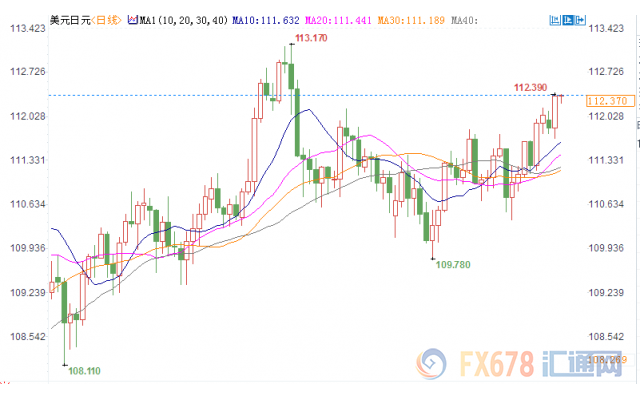This screenshot has width=640, height=400.
Task: Click 112.028 on the right price axis
Action: [x=606, y=116]
